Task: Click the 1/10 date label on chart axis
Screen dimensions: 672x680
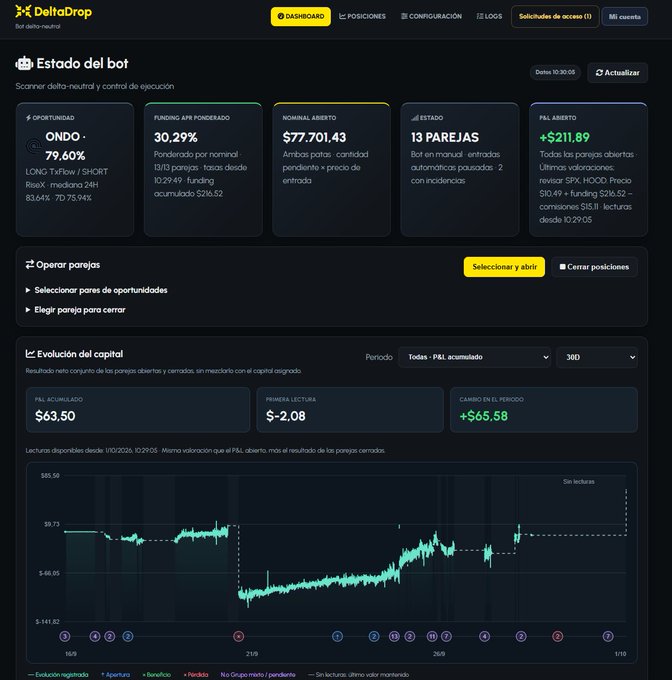Action: coord(620,654)
